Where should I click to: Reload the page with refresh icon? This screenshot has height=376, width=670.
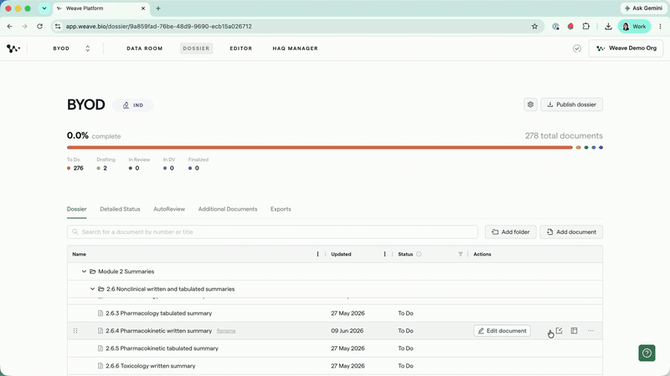[40, 26]
